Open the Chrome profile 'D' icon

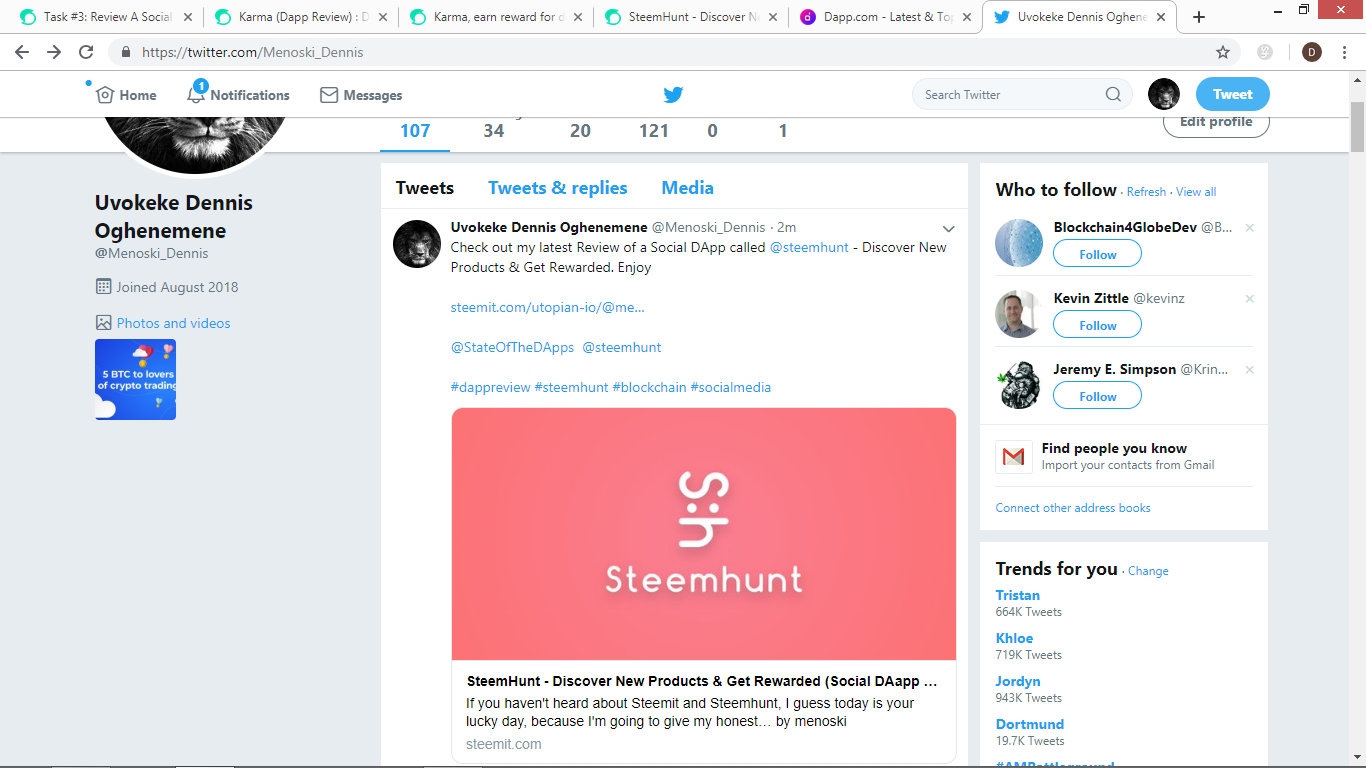click(x=1312, y=52)
